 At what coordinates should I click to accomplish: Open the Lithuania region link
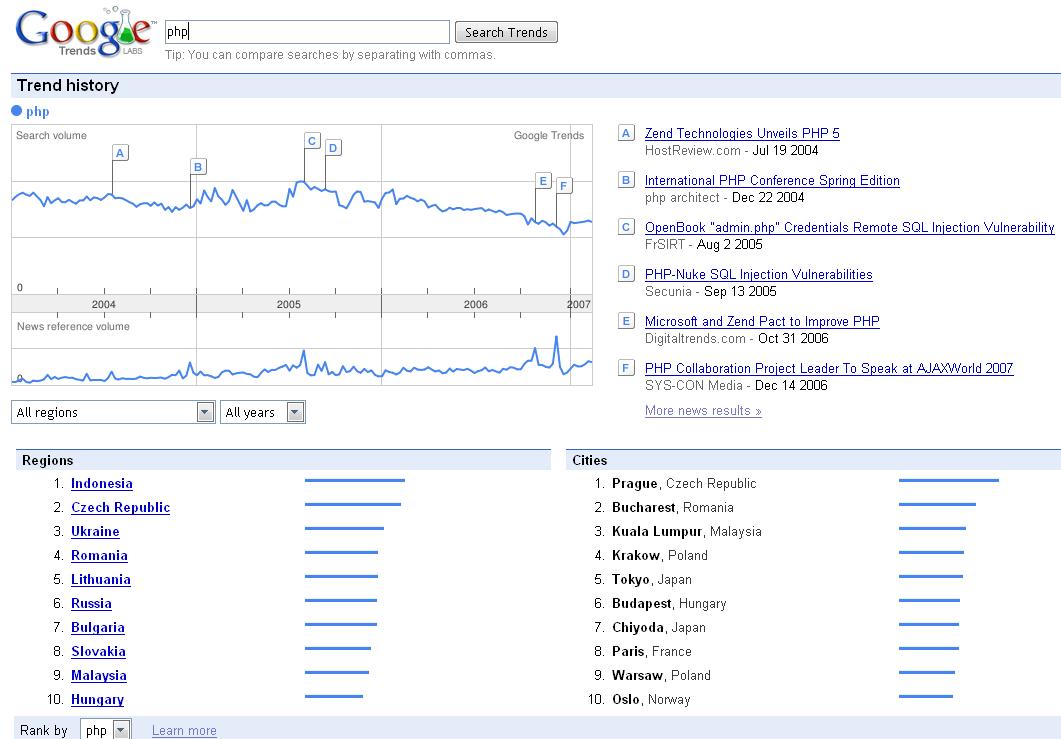tap(101, 579)
